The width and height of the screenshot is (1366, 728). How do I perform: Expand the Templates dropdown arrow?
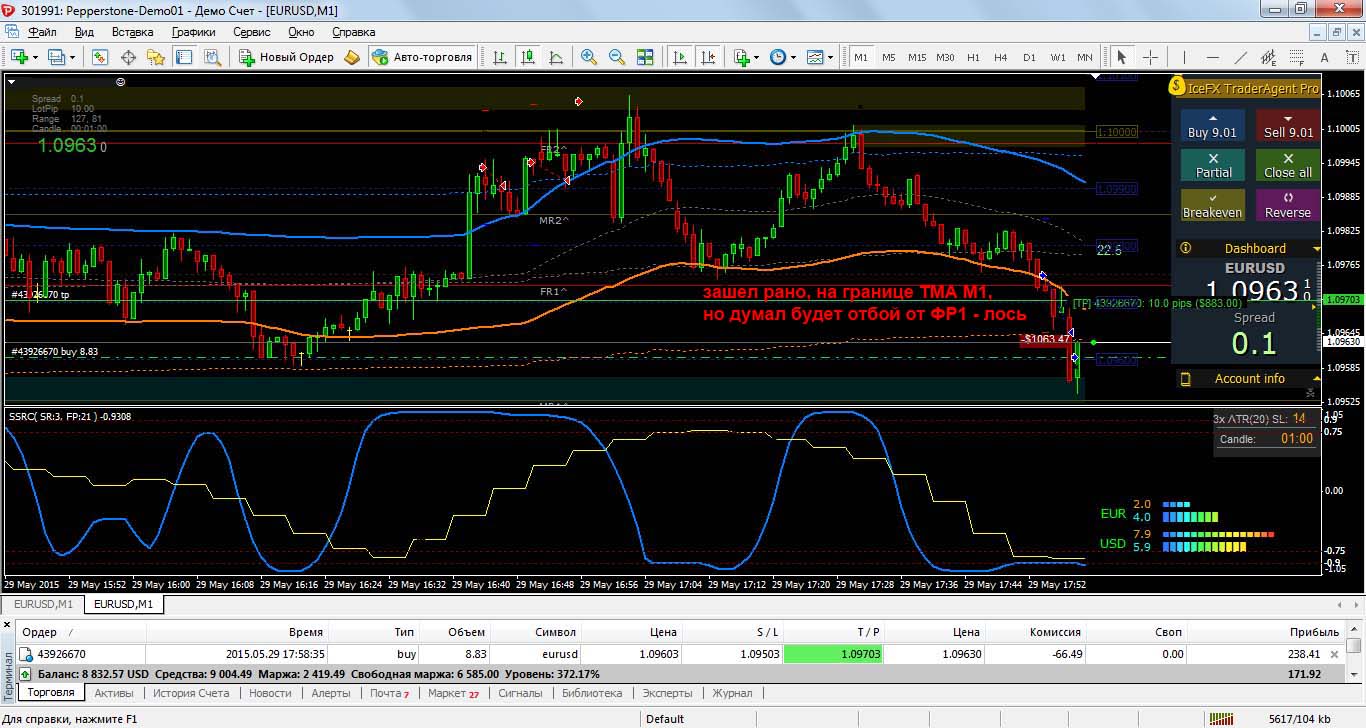(x=830, y=57)
